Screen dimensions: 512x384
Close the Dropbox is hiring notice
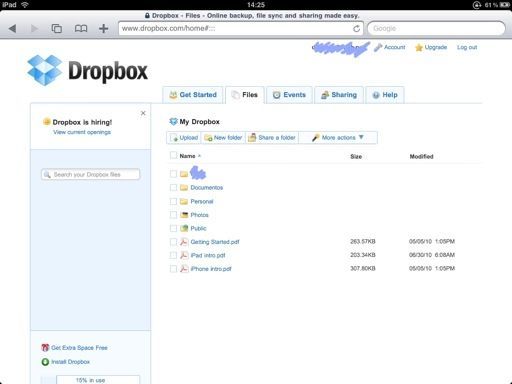click(x=143, y=113)
